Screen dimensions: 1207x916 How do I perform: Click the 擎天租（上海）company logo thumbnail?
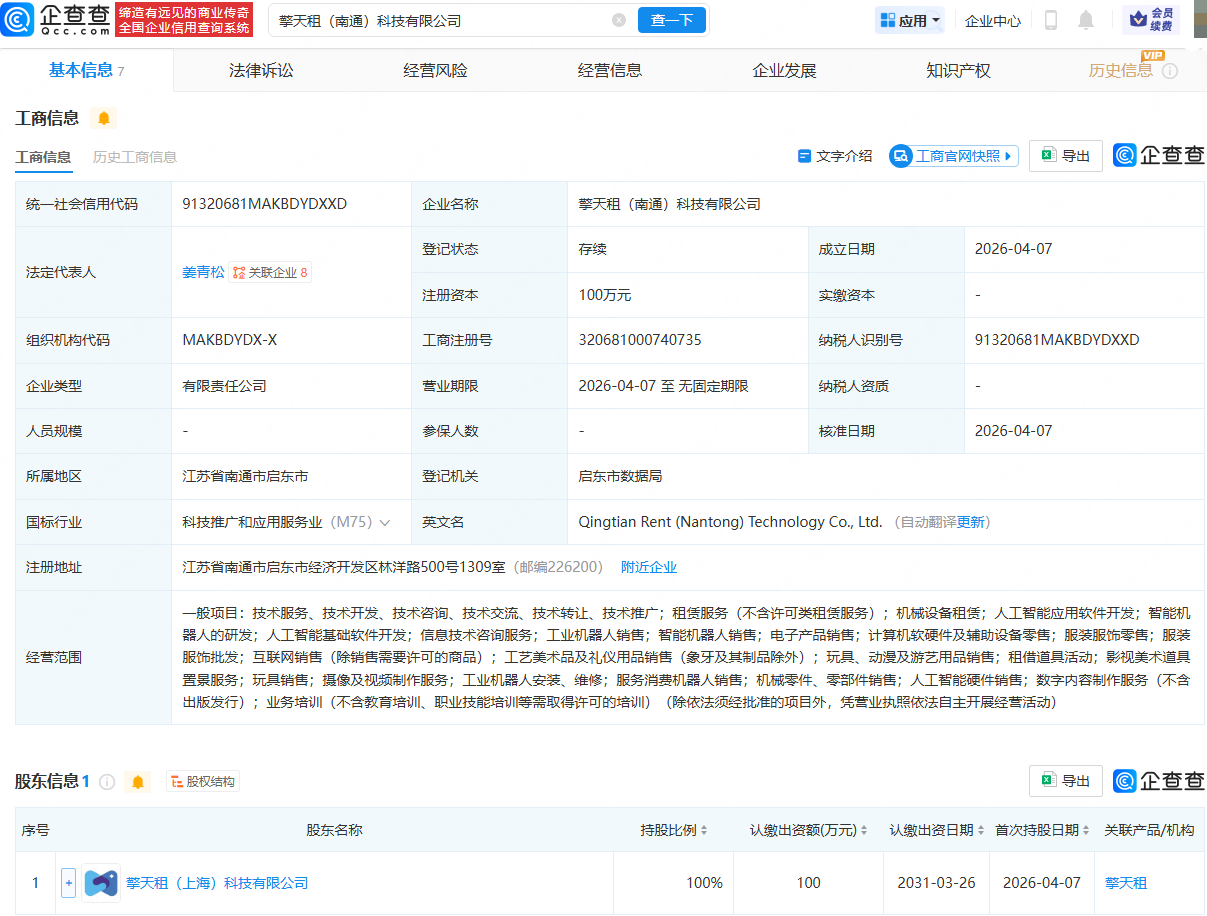click(101, 883)
